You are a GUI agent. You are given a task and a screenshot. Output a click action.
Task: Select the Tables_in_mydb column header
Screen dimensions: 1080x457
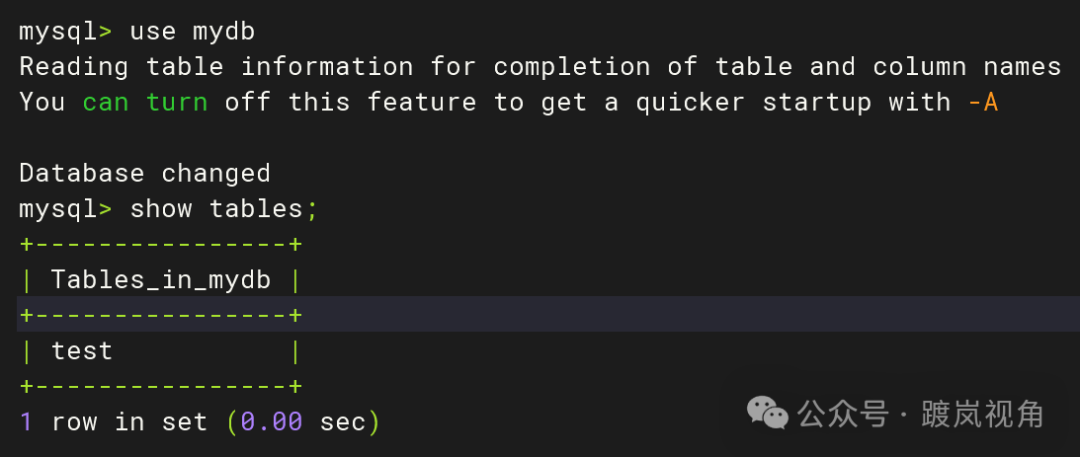160,280
